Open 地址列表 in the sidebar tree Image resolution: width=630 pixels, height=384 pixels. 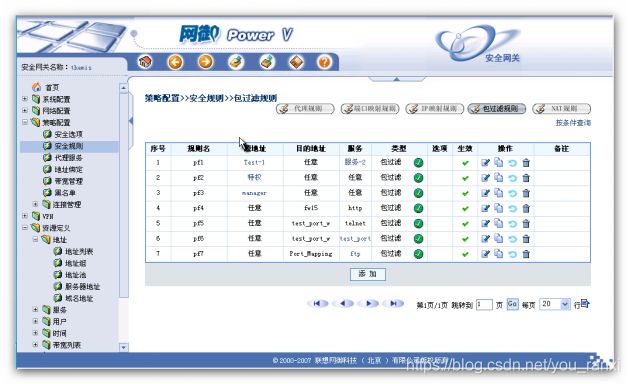pyautogui.click(x=79, y=251)
